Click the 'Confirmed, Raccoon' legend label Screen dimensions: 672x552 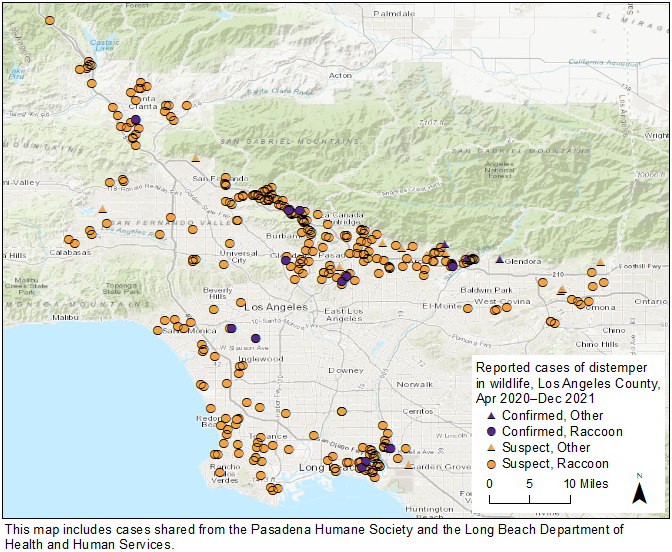[x=562, y=432]
